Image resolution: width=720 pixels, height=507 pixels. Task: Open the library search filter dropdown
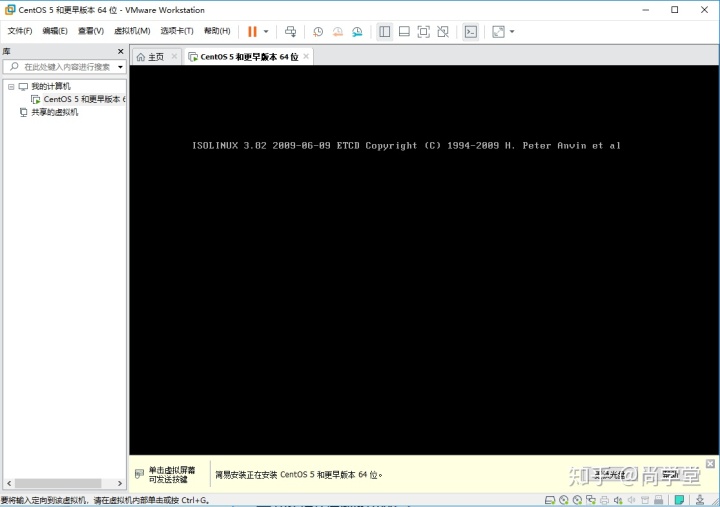point(120,67)
